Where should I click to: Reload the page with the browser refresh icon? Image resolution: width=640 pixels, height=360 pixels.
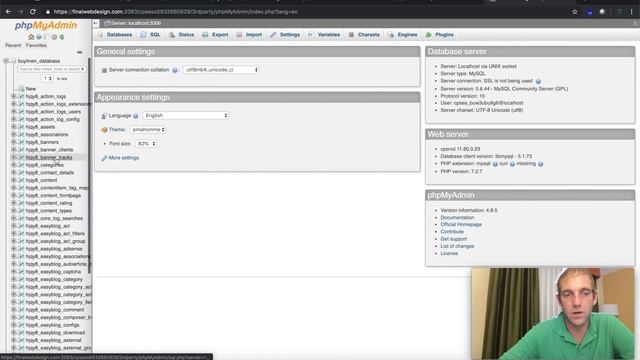tap(33, 11)
